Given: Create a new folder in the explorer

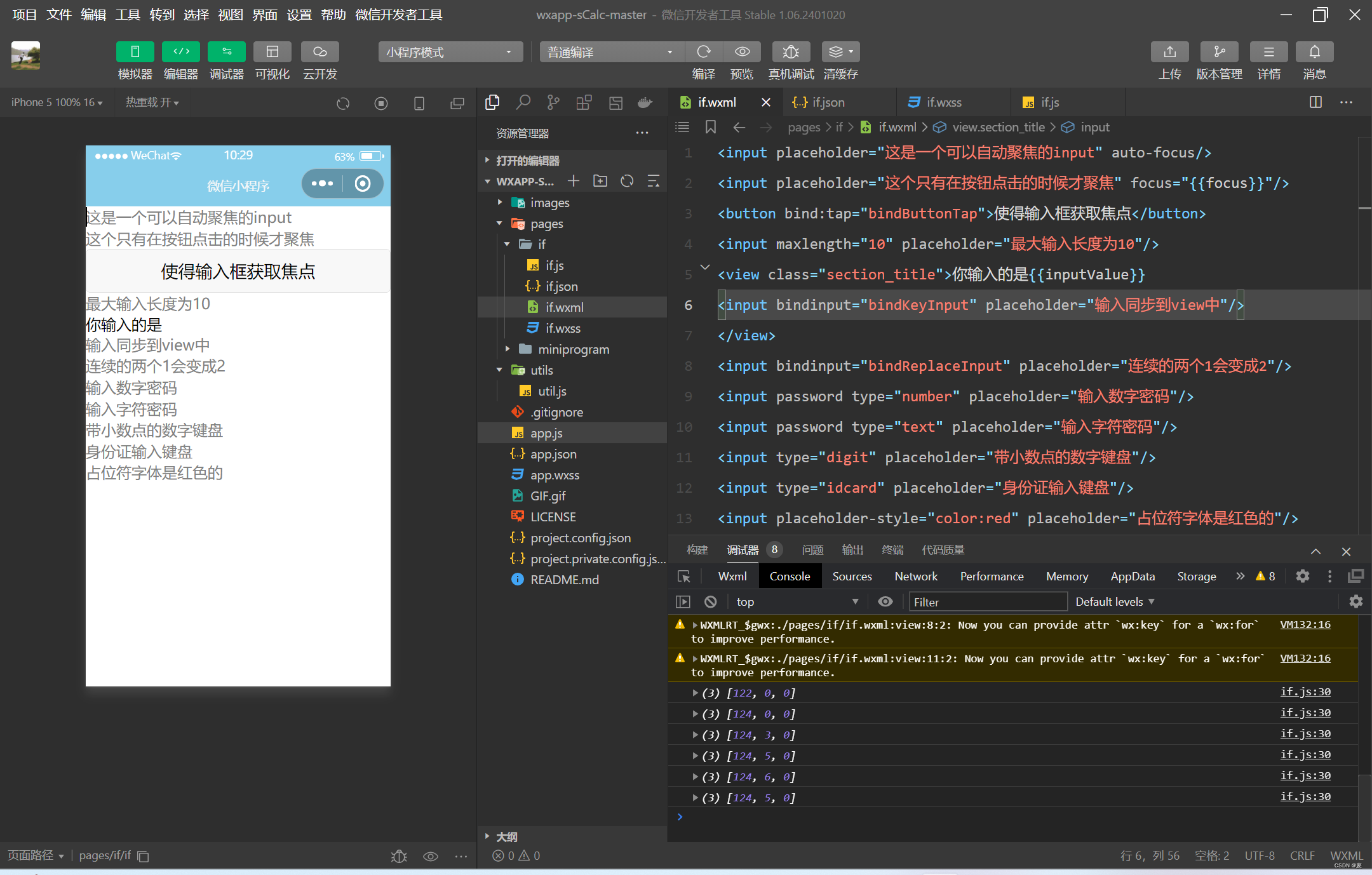Looking at the screenshot, I should (x=600, y=181).
